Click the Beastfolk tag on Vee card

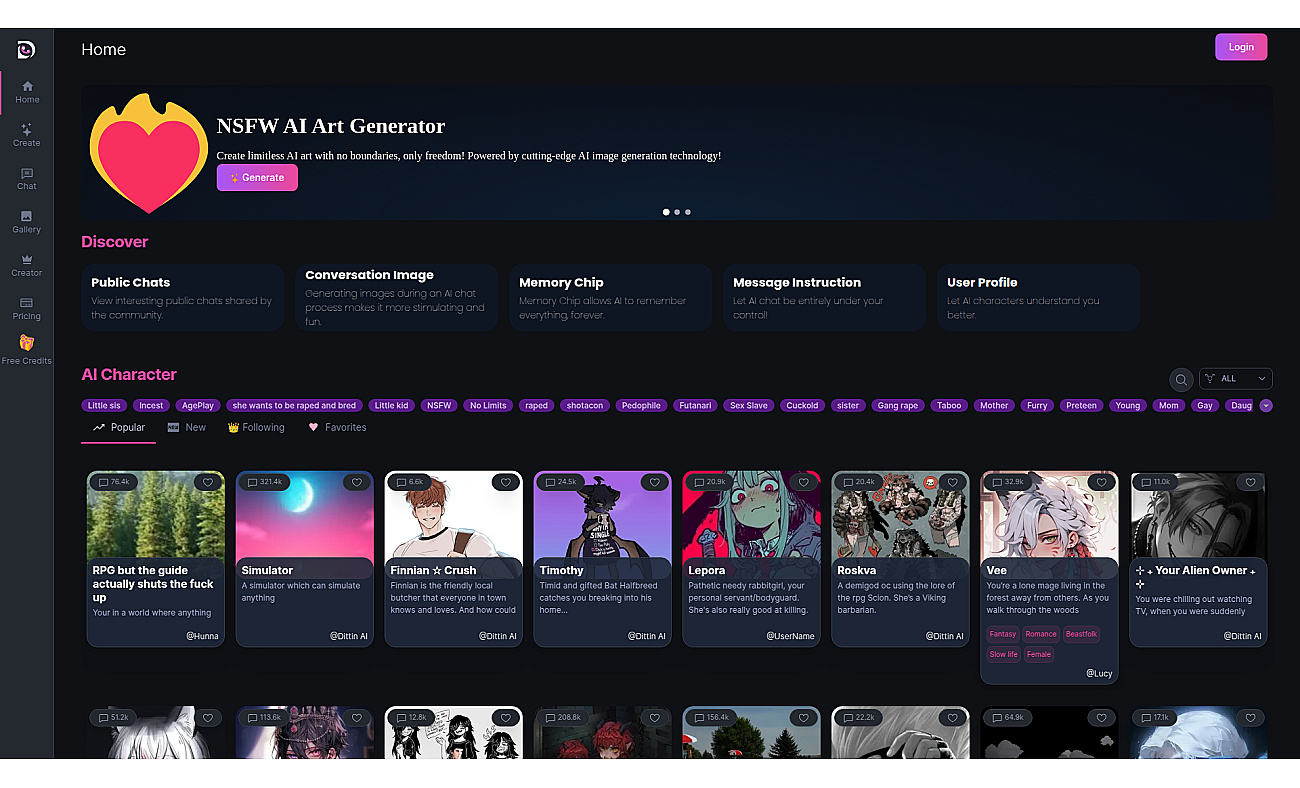[x=1081, y=634]
